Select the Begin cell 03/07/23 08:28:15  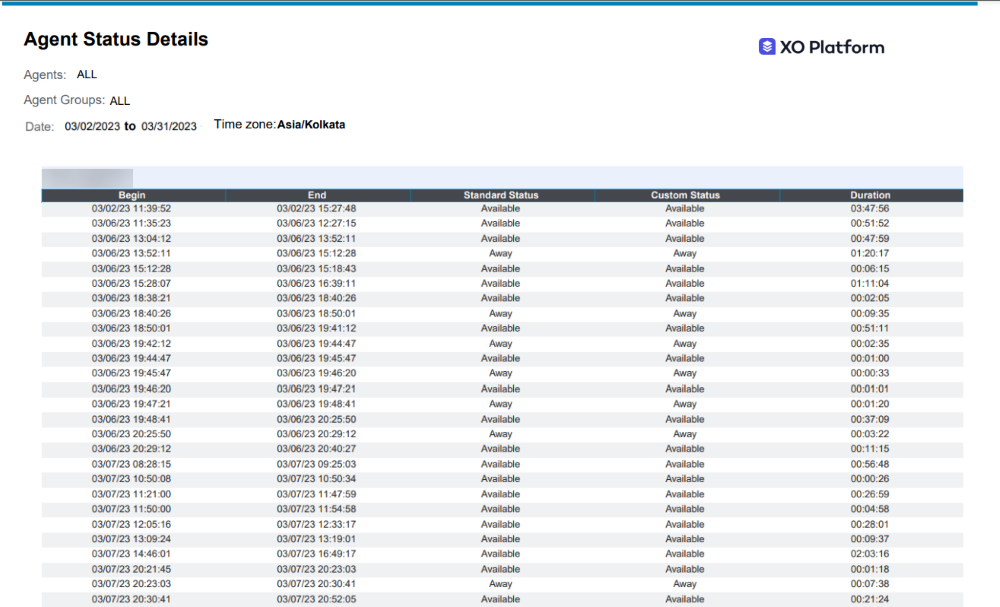tap(132, 464)
